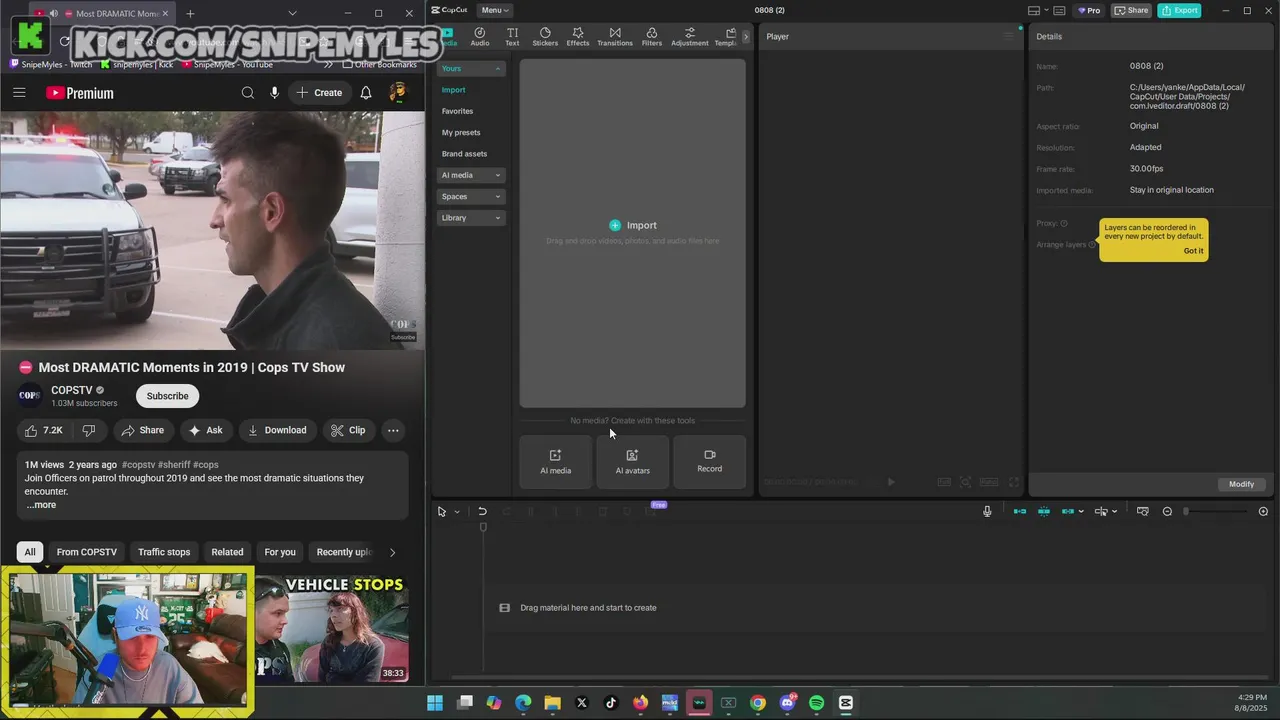This screenshot has width=1280, height=720.
Task: Open the timeline linkage dropdown arrow
Action: (1081, 512)
